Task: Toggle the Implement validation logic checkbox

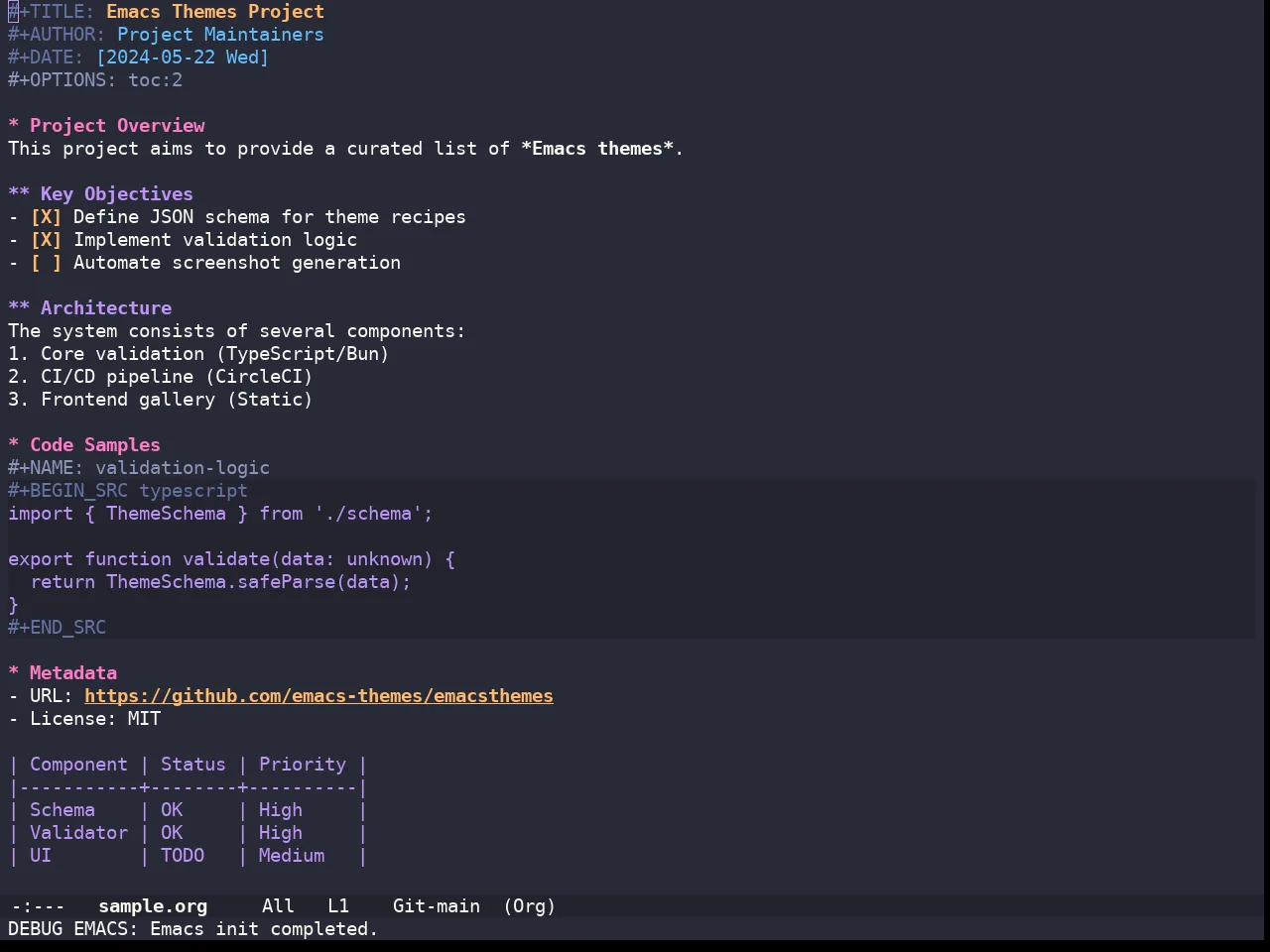Action: pyautogui.click(x=46, y=240)
